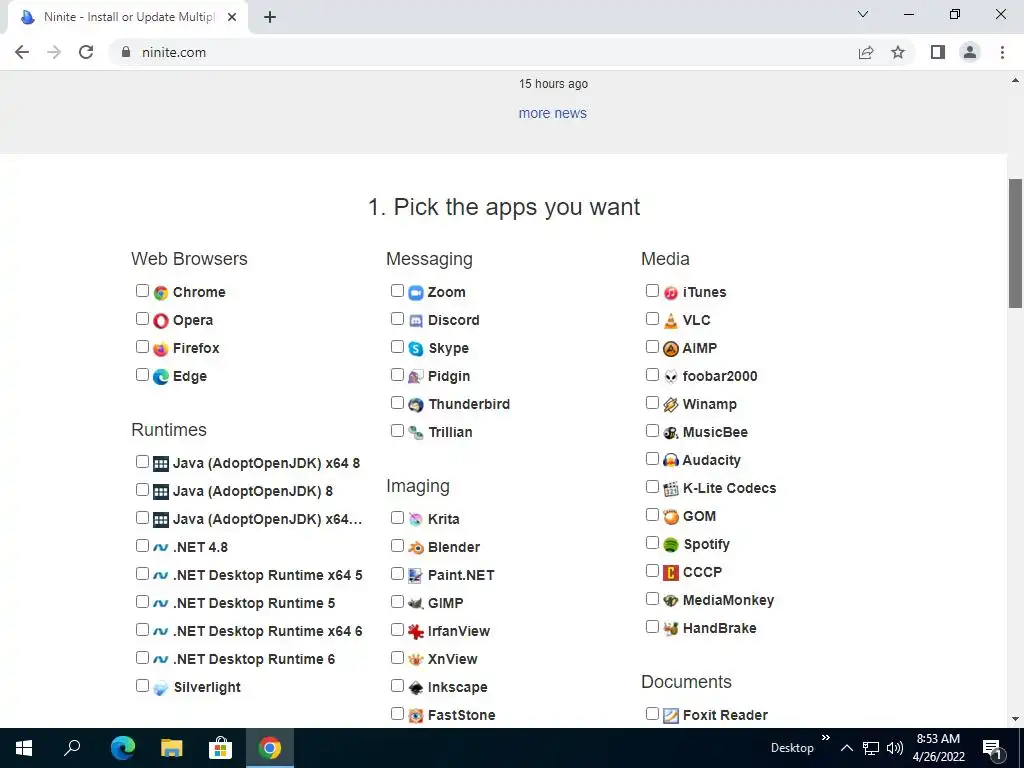The width and height of the screenshot is (1024, 768).
Task: Click the Winamp icon
Action: point(671,405)
